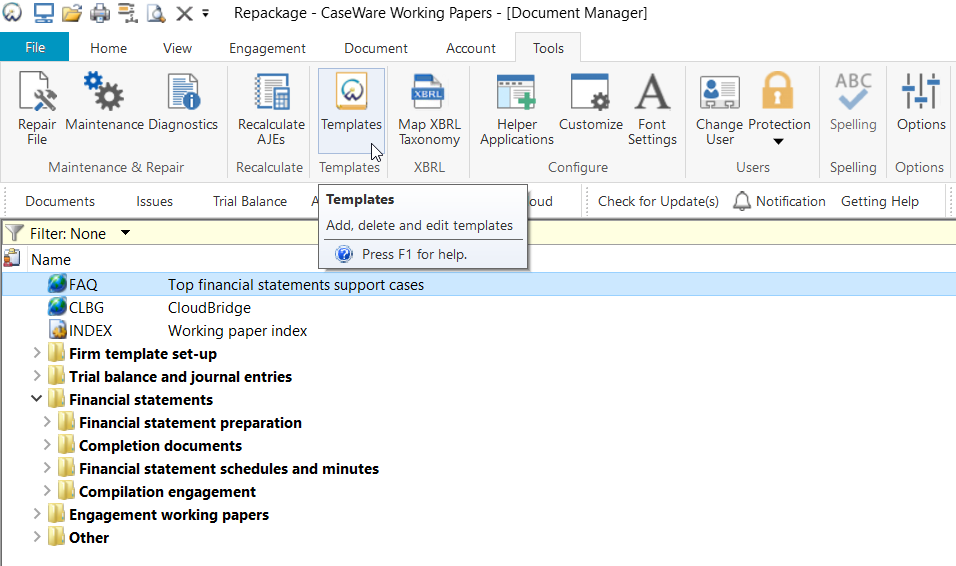956x566 pixels.
Task: Open the Protection dropdown arrow
Action: tap(778, 141)
